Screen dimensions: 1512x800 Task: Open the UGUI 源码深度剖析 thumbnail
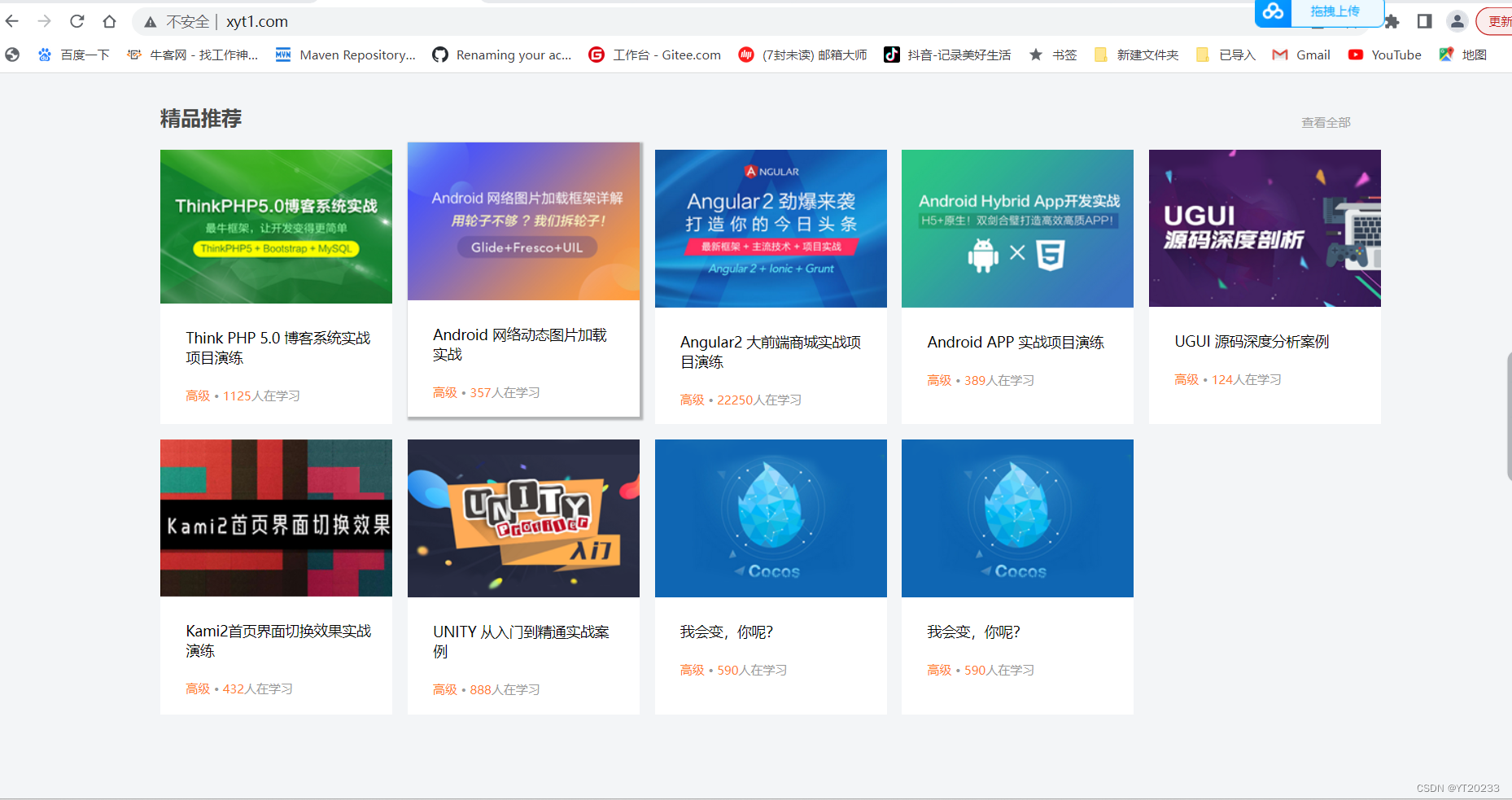[x=1265, y=228]
